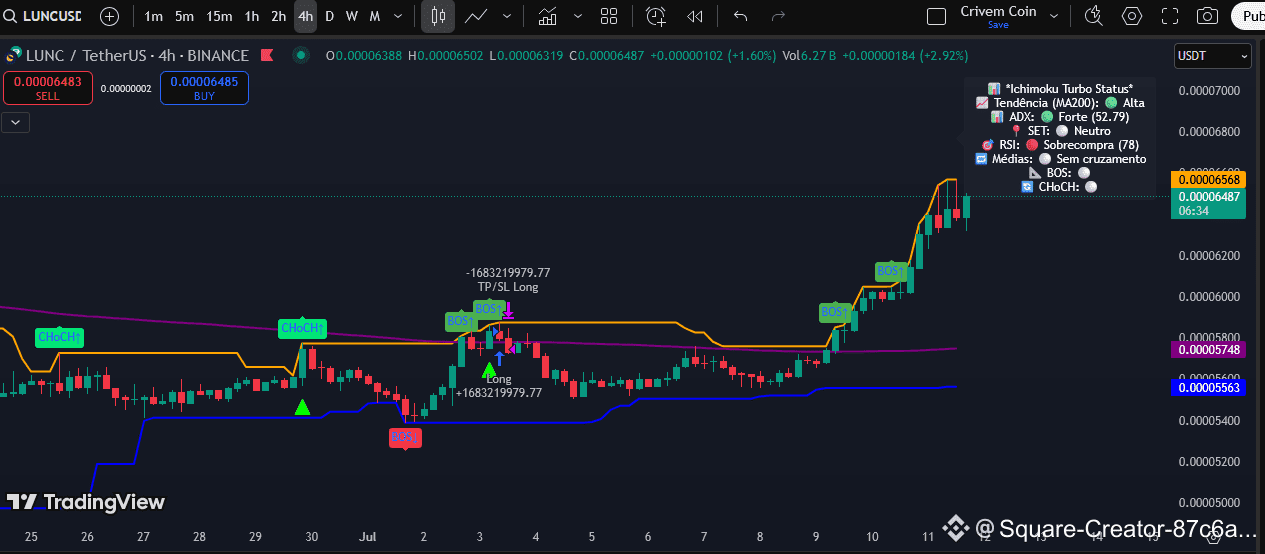Click the SELL 0.00006483 button
This screenshot has height=554, width=1265.
[48, 88]
